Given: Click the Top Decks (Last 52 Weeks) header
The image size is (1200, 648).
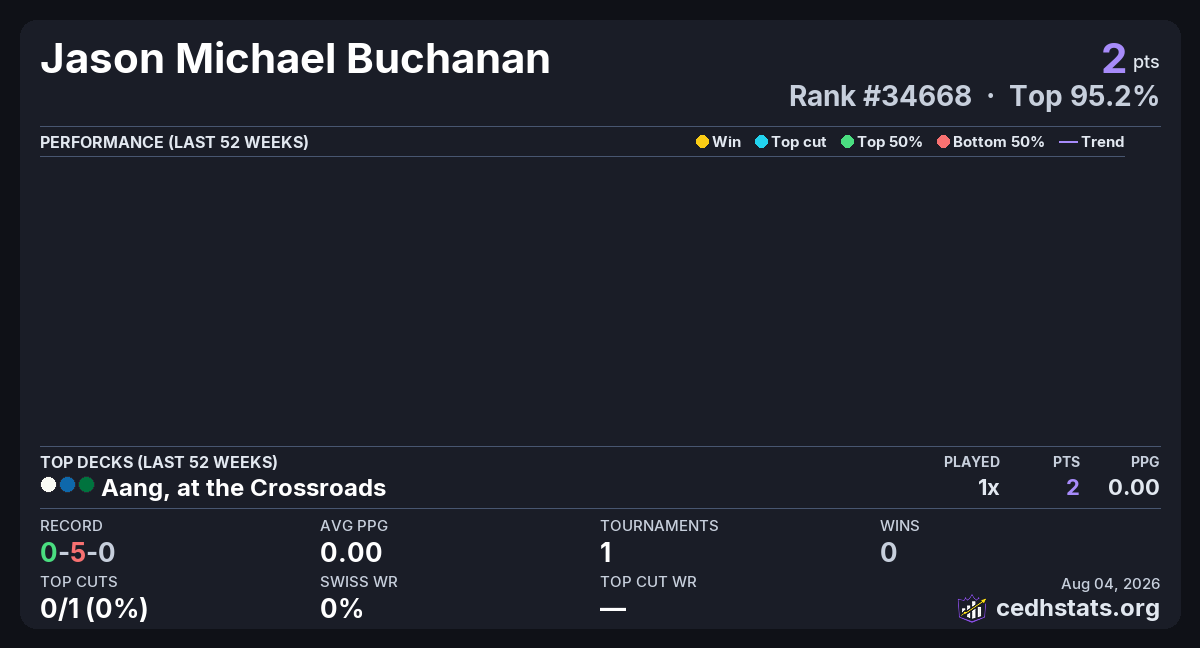Looking at the screenshot, I should coord(159,462).
